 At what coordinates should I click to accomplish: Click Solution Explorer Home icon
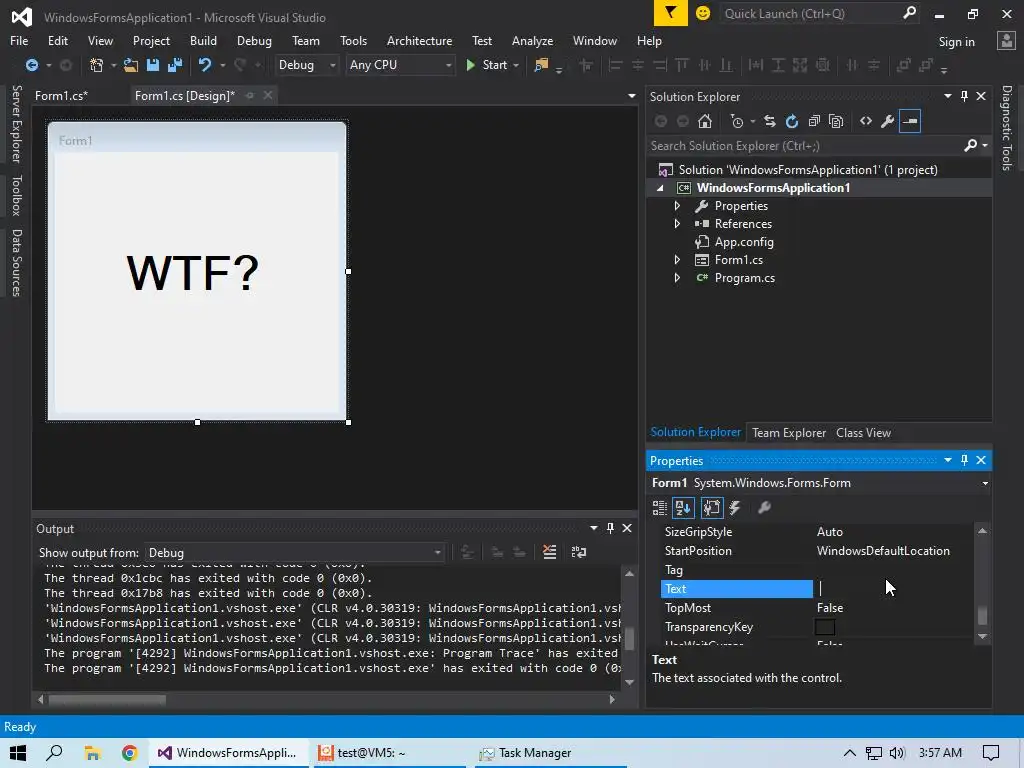[x=705, y=121]
